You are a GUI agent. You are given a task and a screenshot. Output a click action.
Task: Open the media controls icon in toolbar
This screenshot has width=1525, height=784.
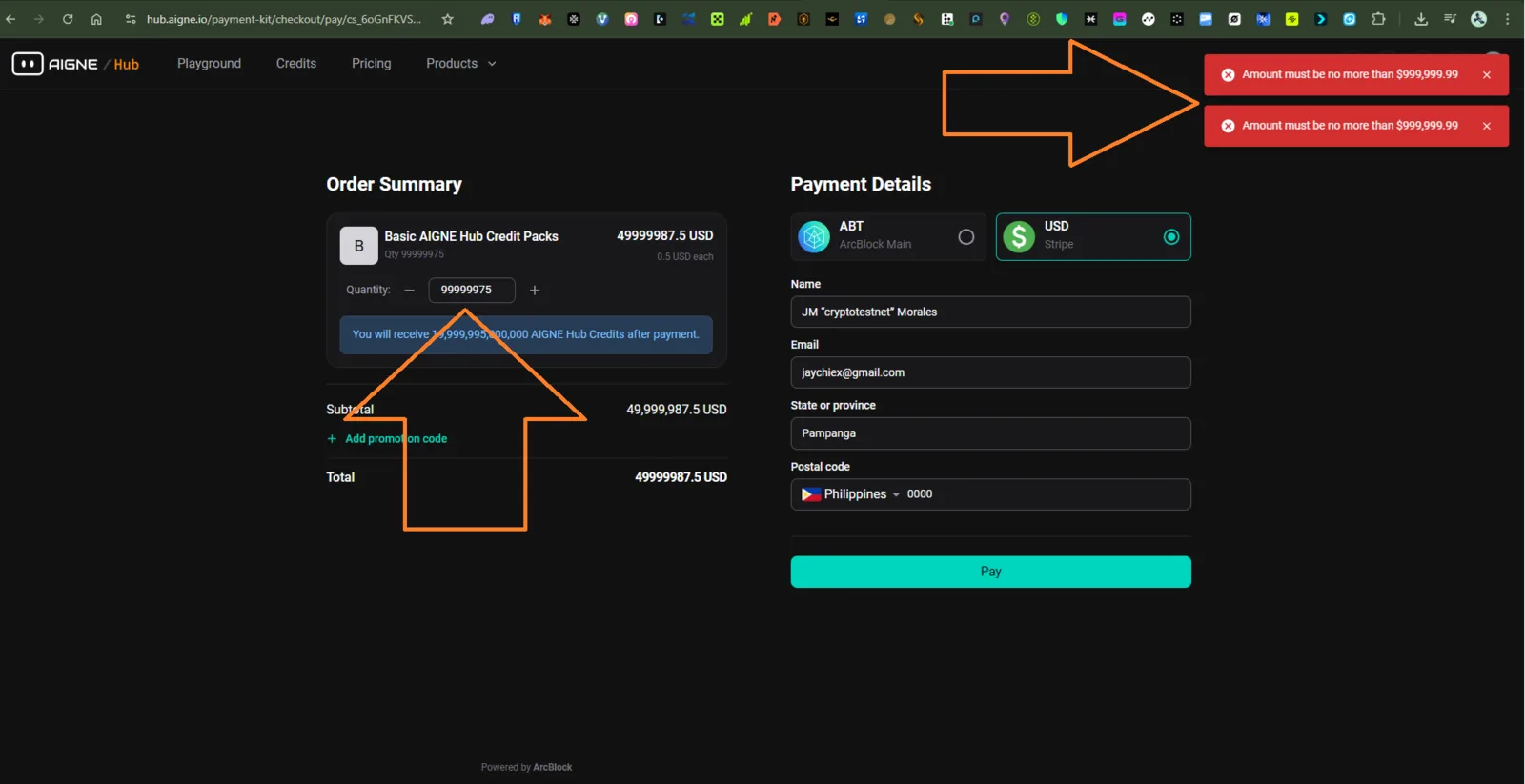[1450, 19]
